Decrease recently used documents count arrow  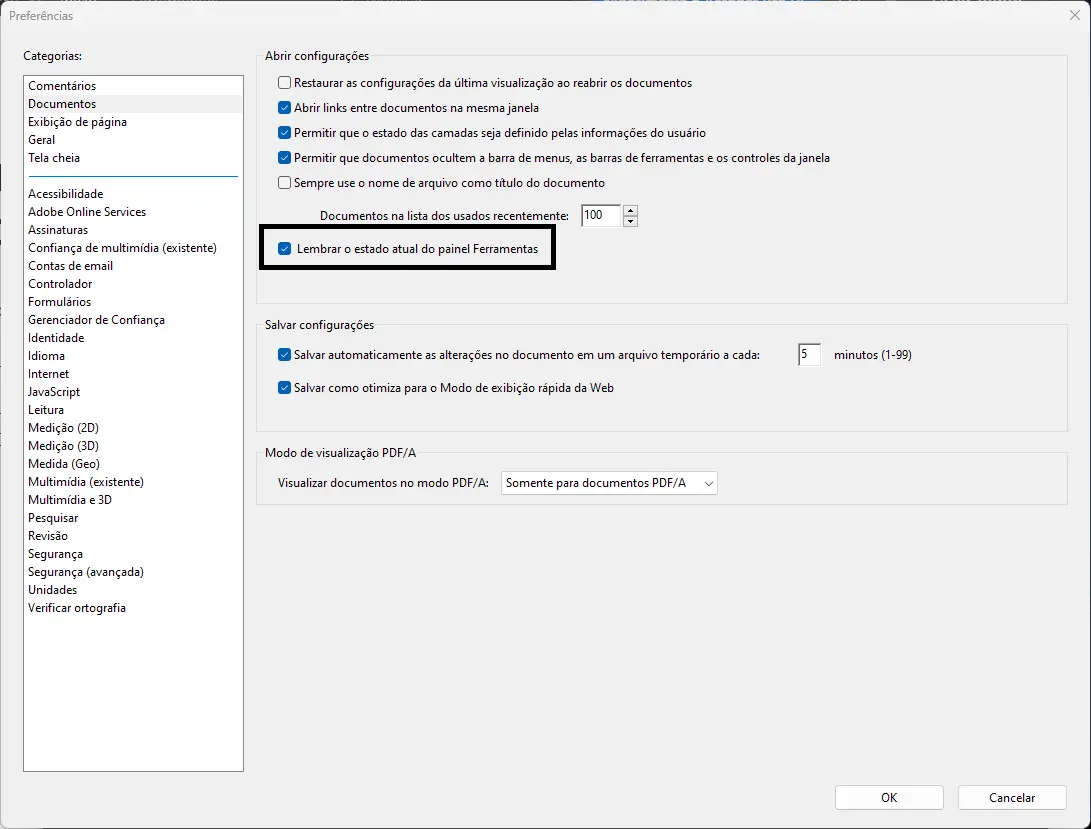(x=630, y=221)
